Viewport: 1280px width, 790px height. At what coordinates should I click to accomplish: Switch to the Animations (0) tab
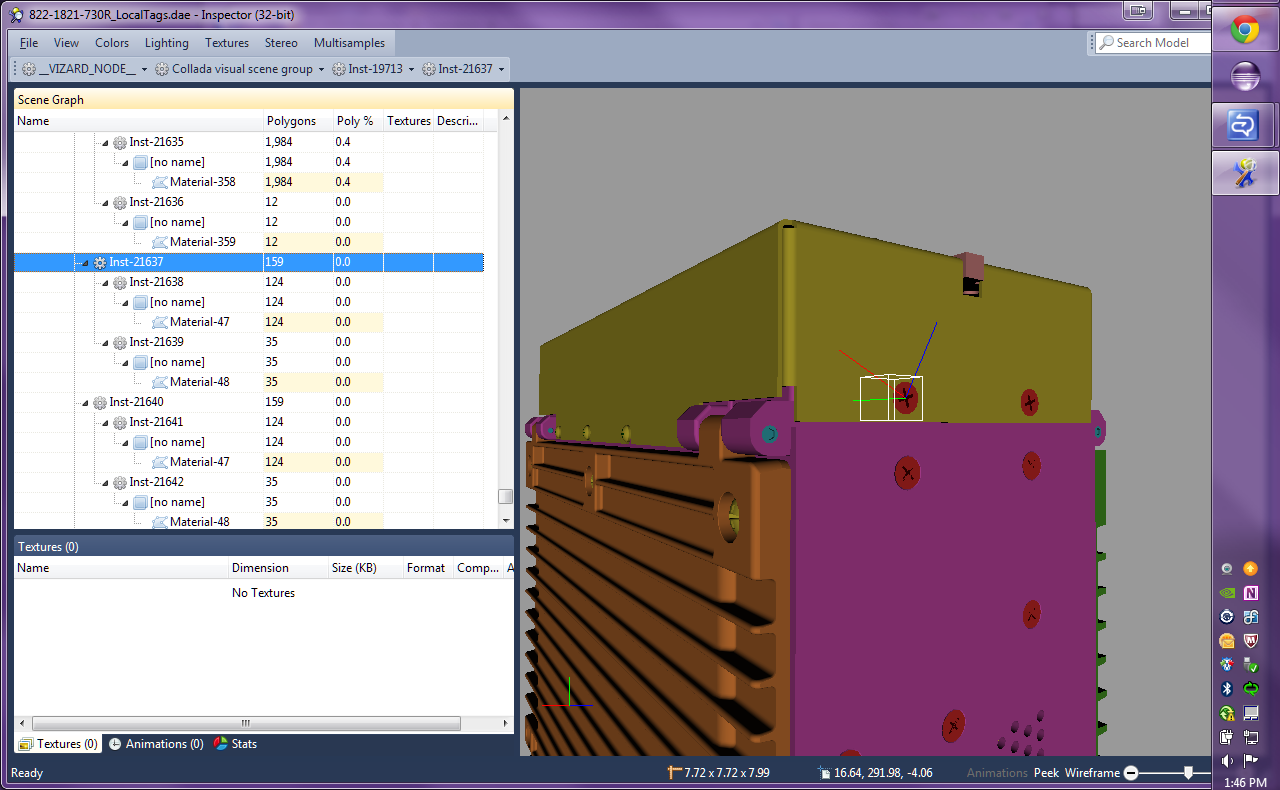(x=156, y=744)
